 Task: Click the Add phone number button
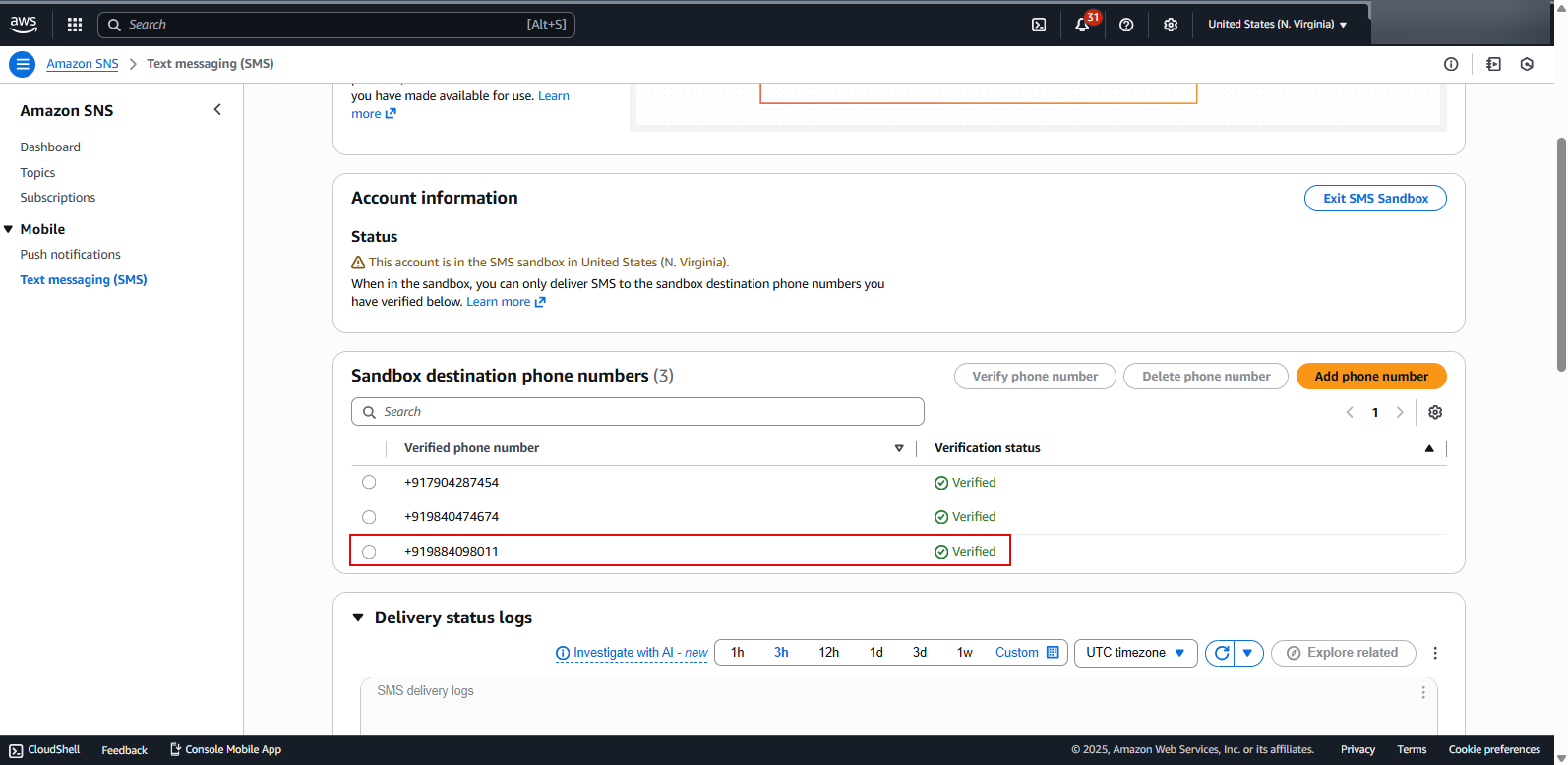(1370, 376)
